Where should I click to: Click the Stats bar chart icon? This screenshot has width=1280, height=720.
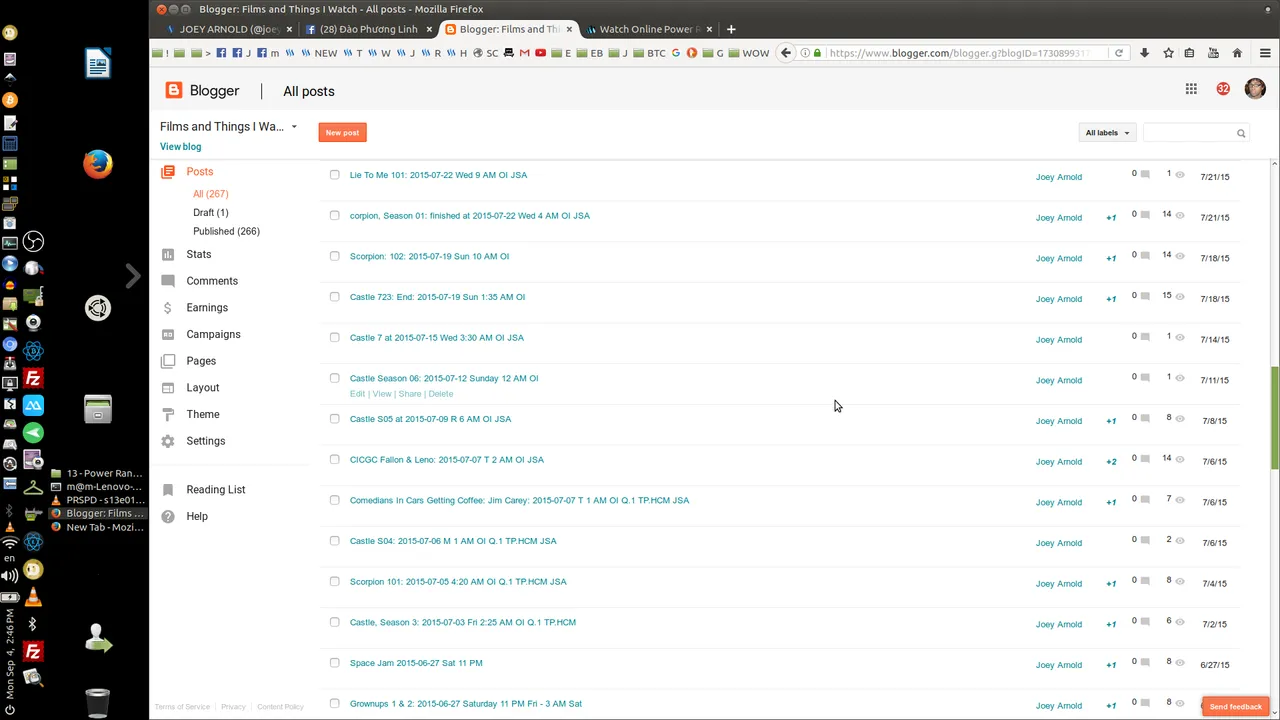[168, 254]
